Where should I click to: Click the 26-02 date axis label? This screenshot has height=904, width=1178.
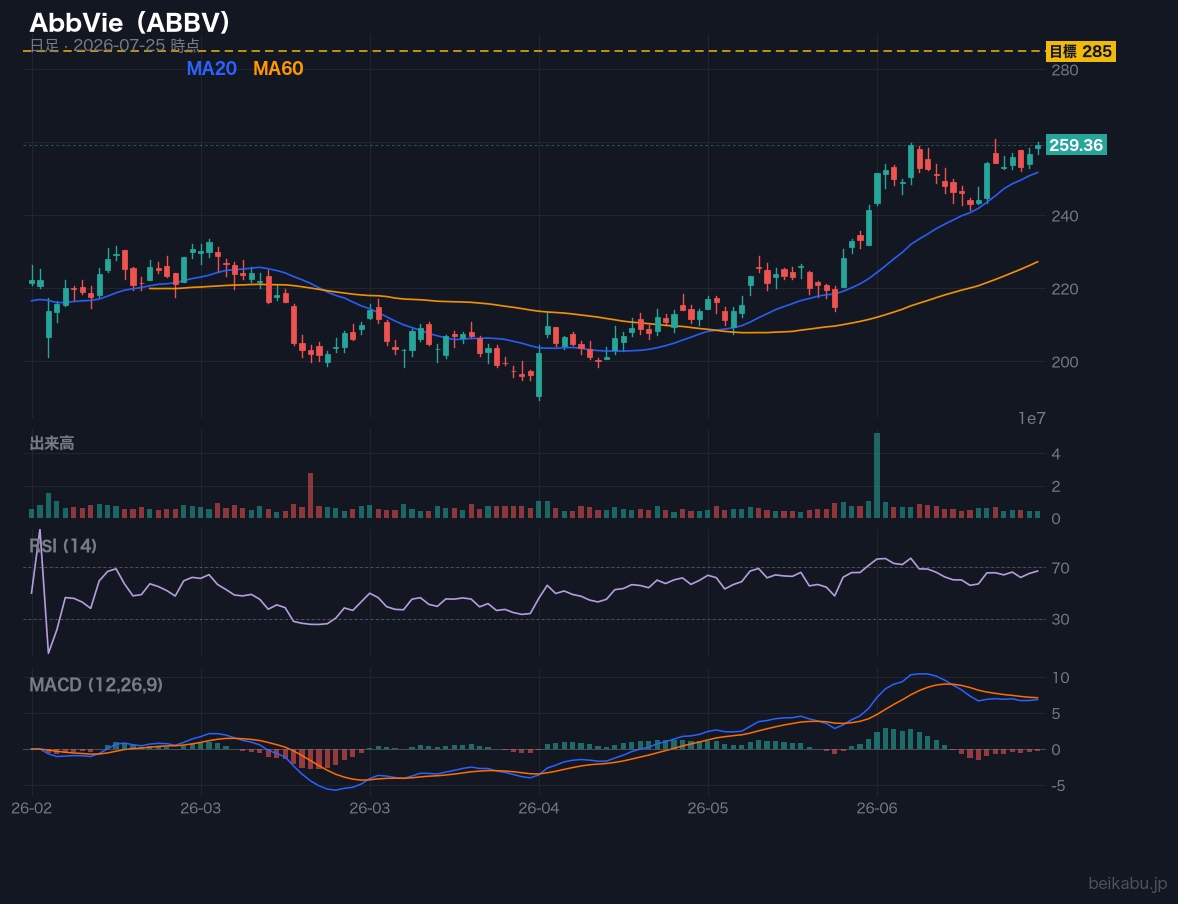coord(32,809)
